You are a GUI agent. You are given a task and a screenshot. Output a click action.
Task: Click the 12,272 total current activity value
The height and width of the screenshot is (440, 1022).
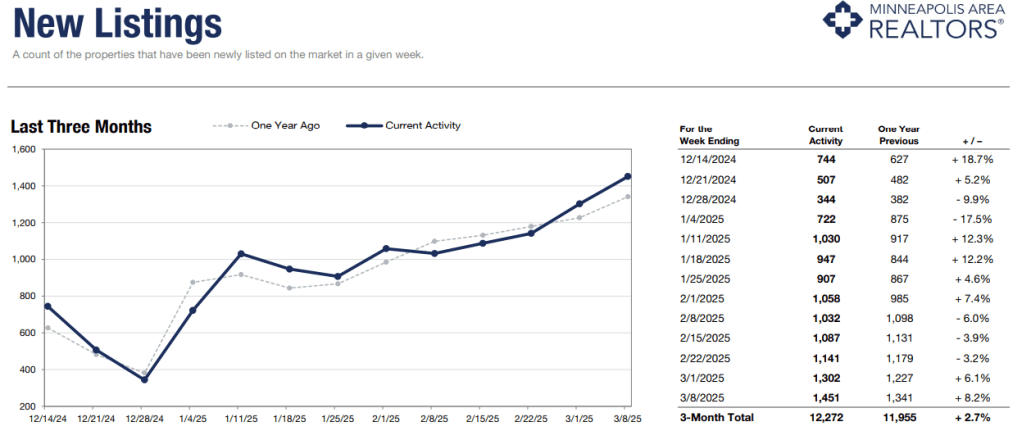tap(825, 416)
